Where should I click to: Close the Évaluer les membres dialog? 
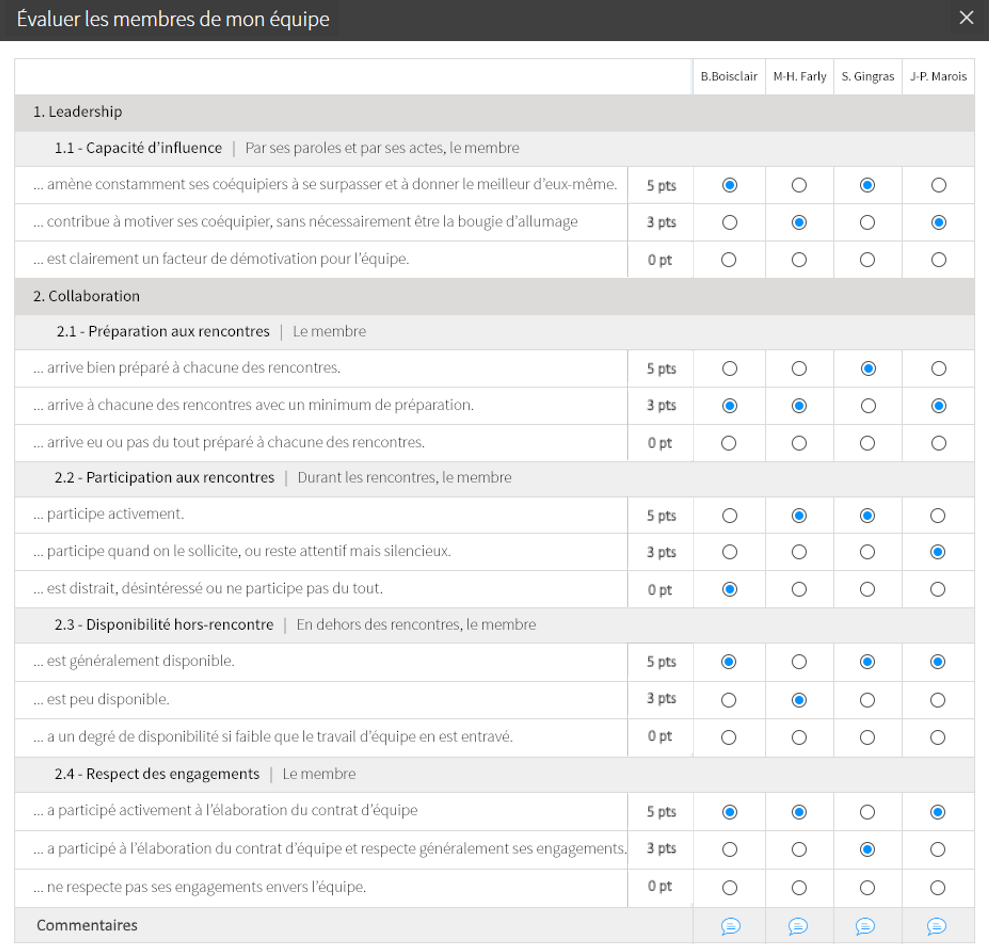(x=966, y=18)
